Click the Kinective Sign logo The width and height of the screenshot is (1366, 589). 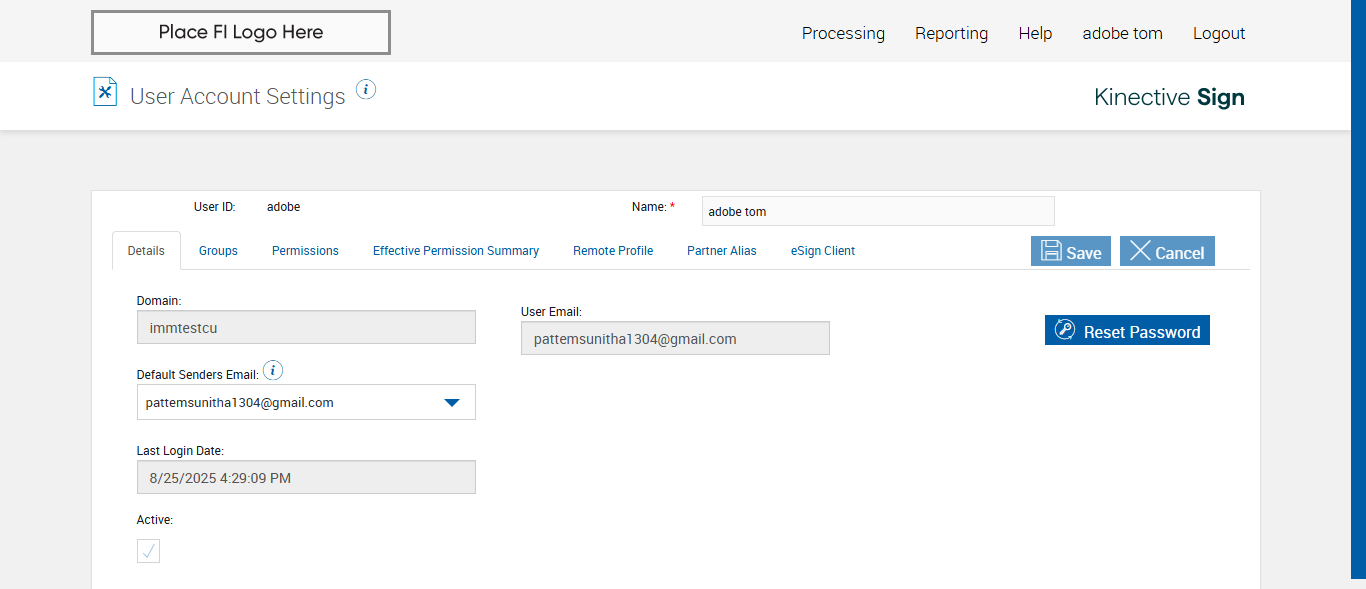[x=1169, y=97]
